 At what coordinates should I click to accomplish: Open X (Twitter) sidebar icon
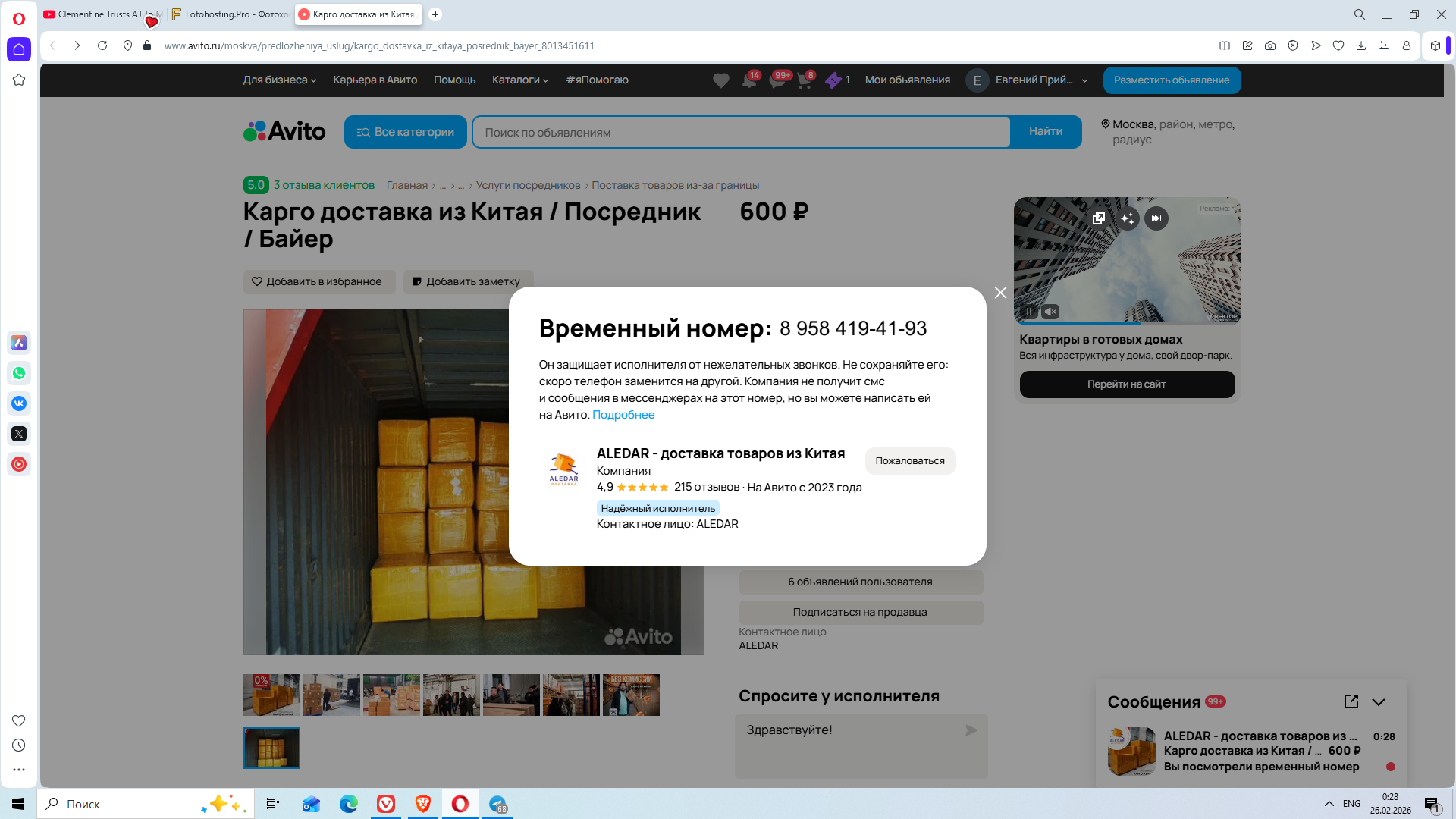(x=19, y=434)
